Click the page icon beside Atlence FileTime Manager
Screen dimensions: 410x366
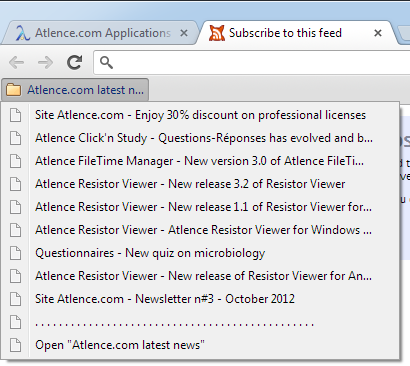coord(15,161)
